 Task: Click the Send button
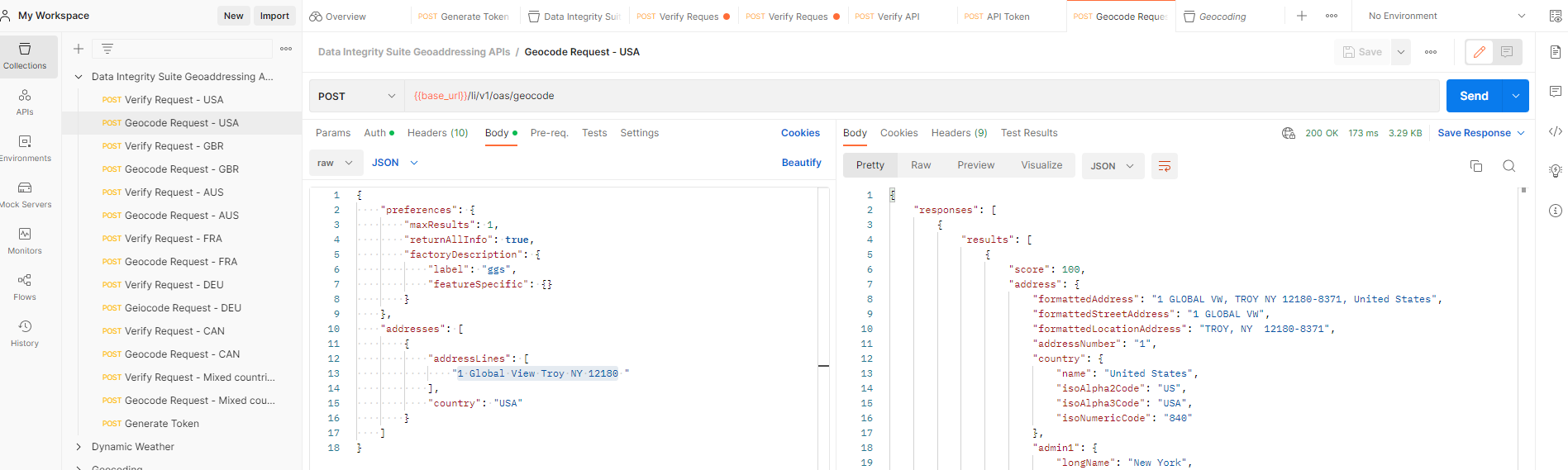[1473, 96]
